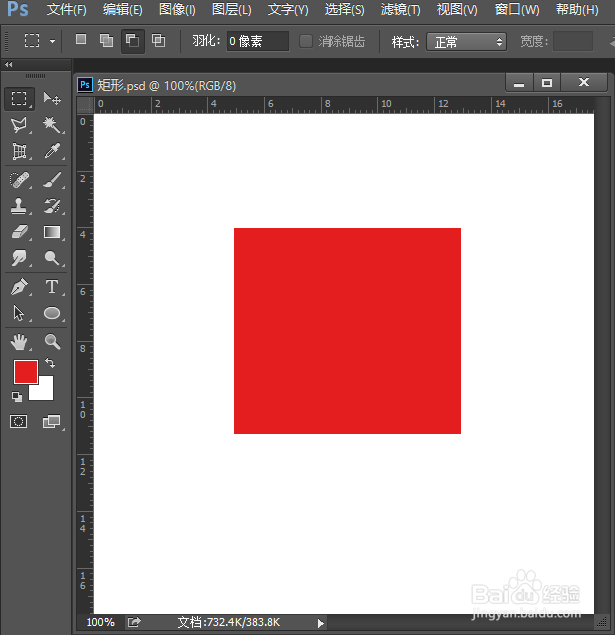Screen dimensions: 615x635
Task: Swap foreground and background colors
Action: click(x=50, y=363)
